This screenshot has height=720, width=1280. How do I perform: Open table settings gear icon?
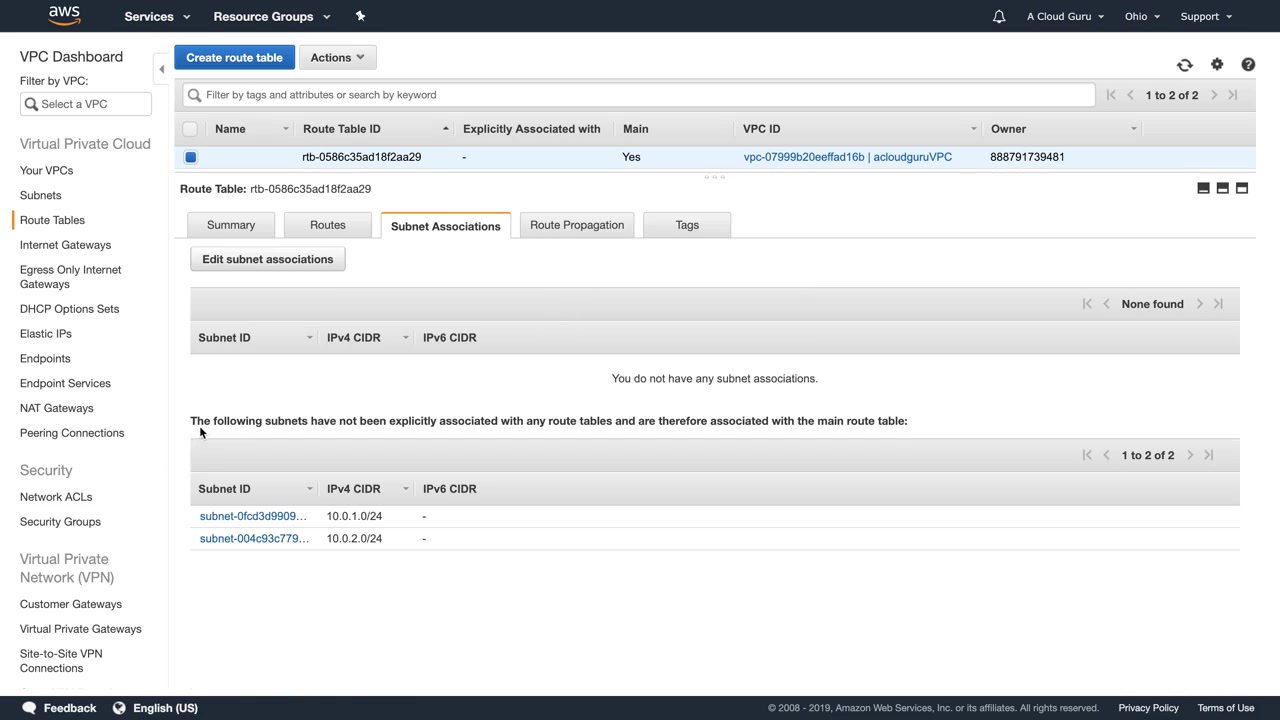[1217, 65]
